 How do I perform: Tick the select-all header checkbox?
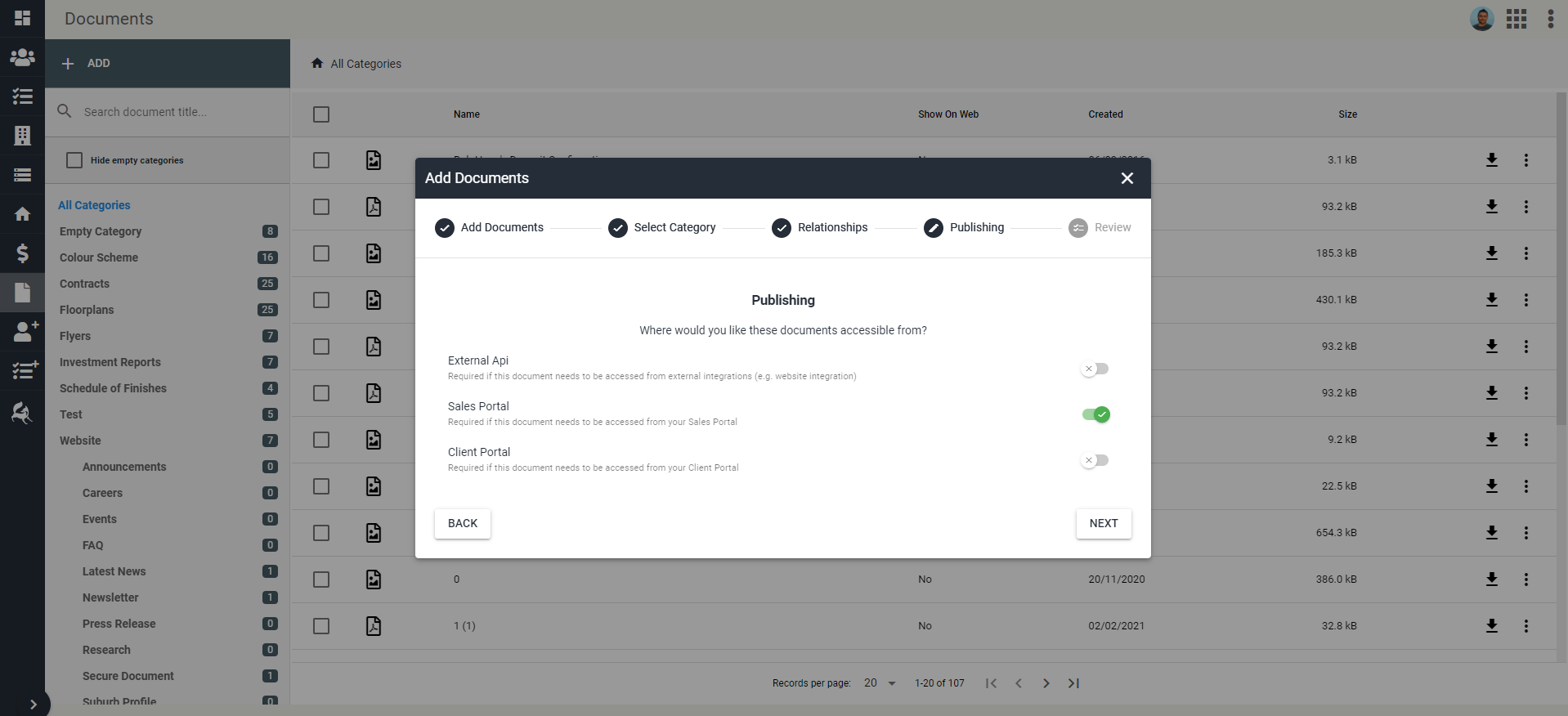click(321, 114)
